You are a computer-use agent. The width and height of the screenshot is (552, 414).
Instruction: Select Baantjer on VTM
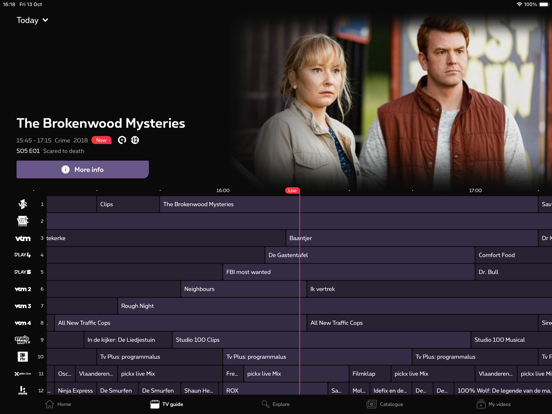point(412,238)
